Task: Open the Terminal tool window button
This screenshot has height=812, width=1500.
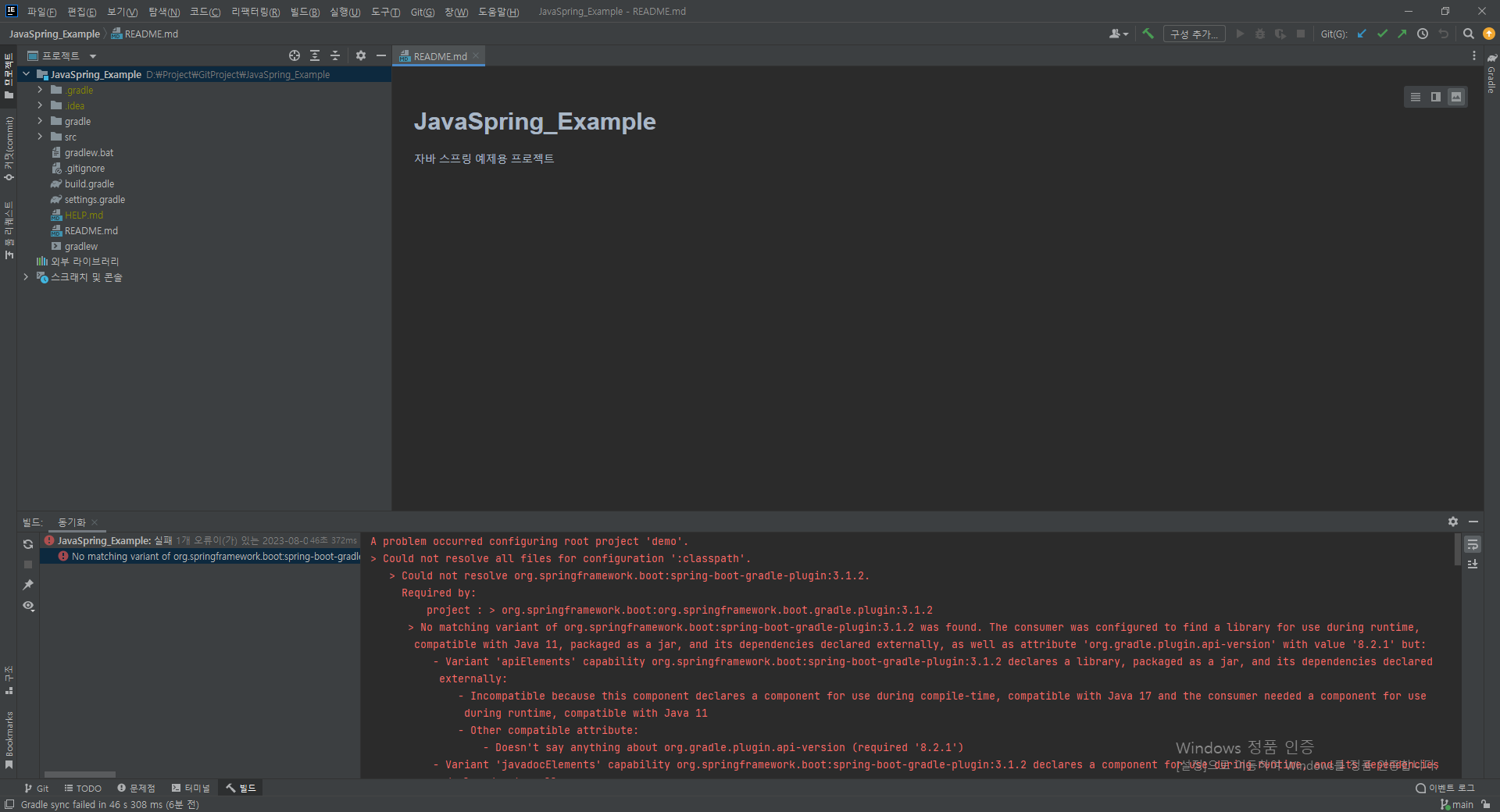Action: 191,789
